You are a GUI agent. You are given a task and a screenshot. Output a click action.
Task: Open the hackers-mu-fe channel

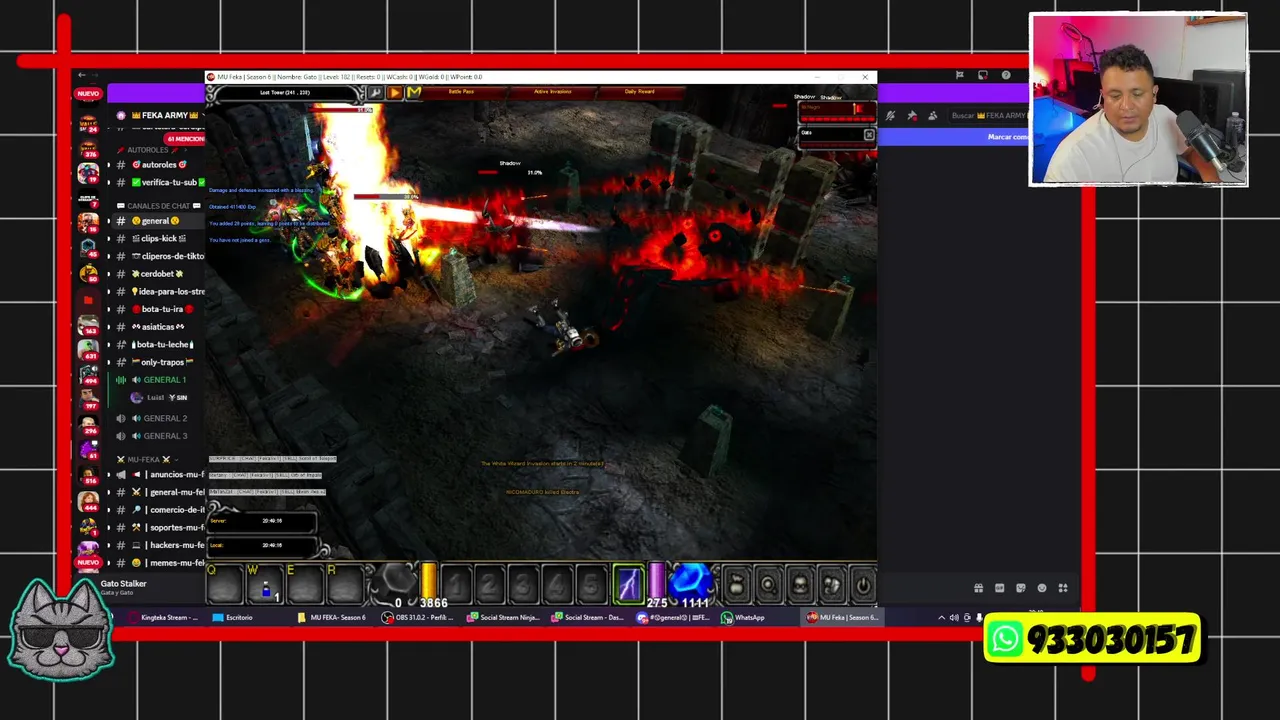tap(158, 545)
